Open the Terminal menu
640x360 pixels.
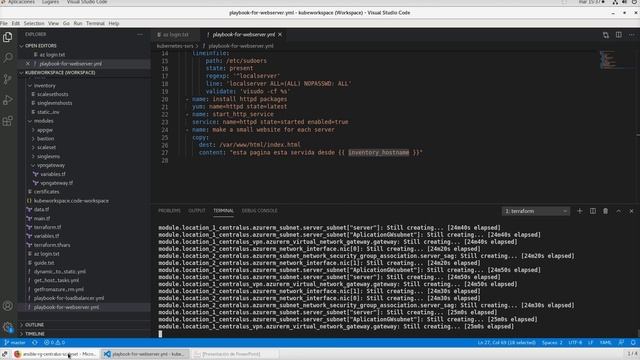coord(96,23)
